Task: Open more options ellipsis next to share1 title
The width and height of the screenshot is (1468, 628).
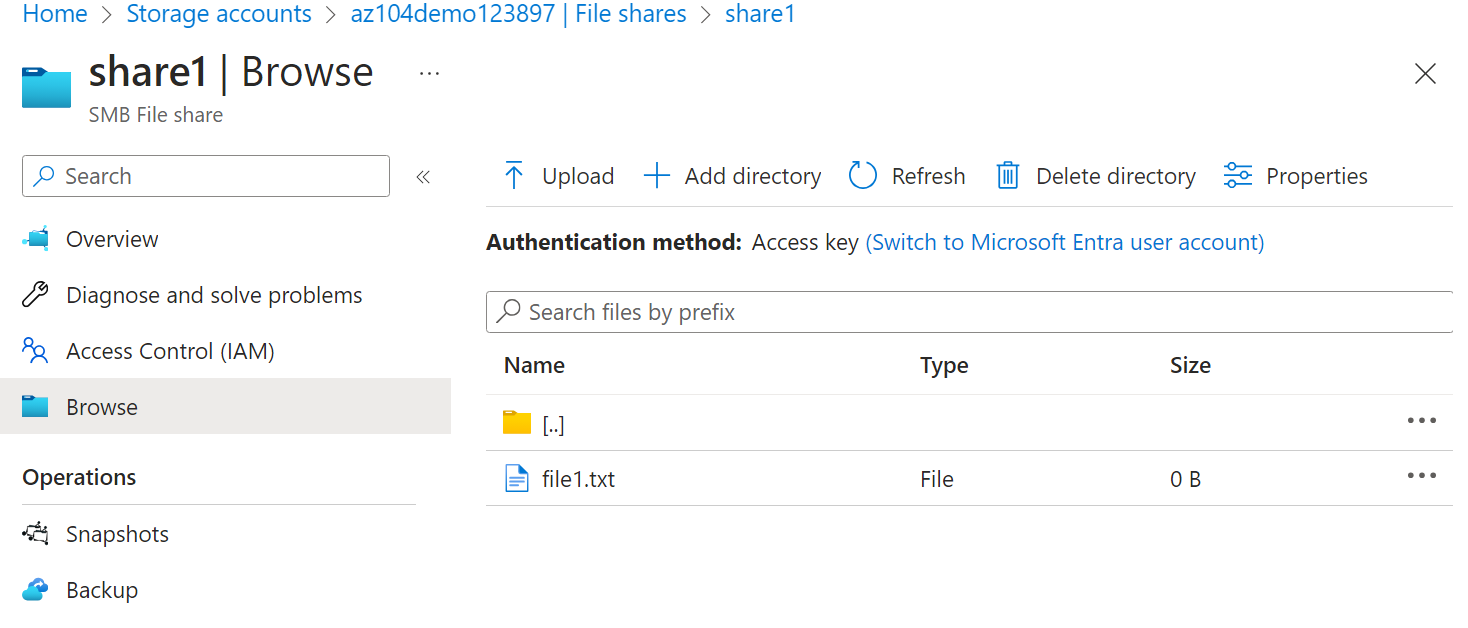Action: click(429, 73)
